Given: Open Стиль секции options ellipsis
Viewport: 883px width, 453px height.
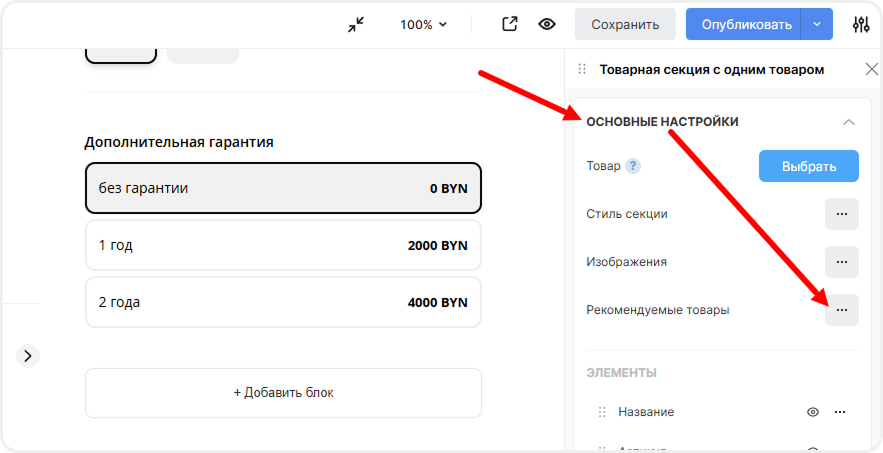Looking at the screenshot, I should pos(841,214).
